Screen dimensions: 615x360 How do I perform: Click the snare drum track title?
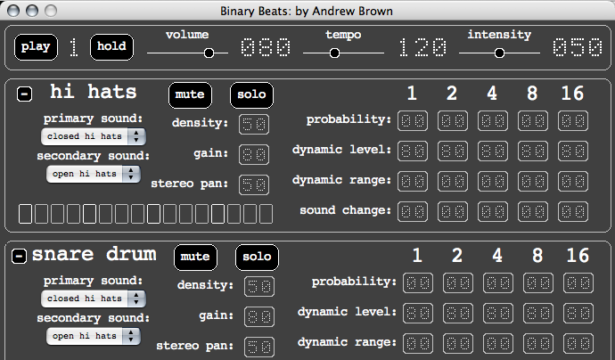click(94, 254)
